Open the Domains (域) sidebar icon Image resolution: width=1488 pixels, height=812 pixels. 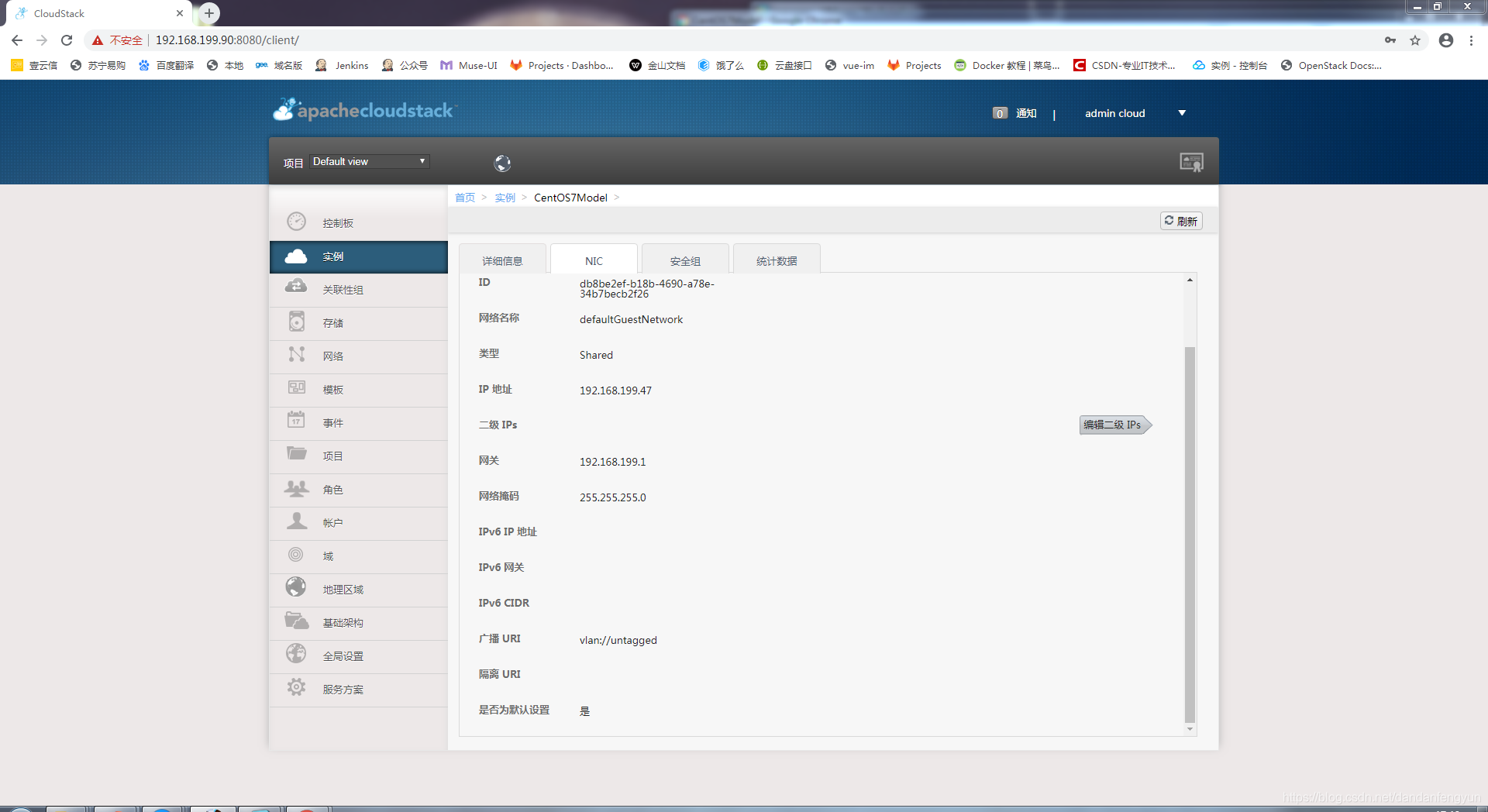click(x=296, y=555)
